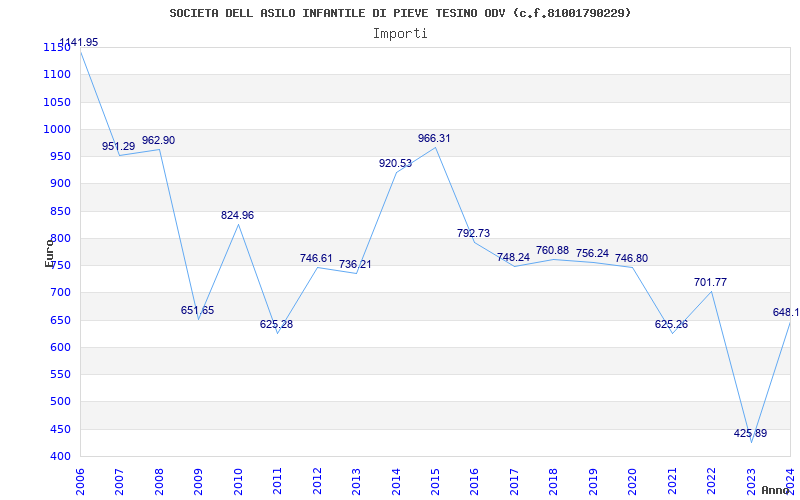This screenshot has width=800, height=500.
Task: Click the 648.1 data label for 2024
Action: click(x=786, y=312)
